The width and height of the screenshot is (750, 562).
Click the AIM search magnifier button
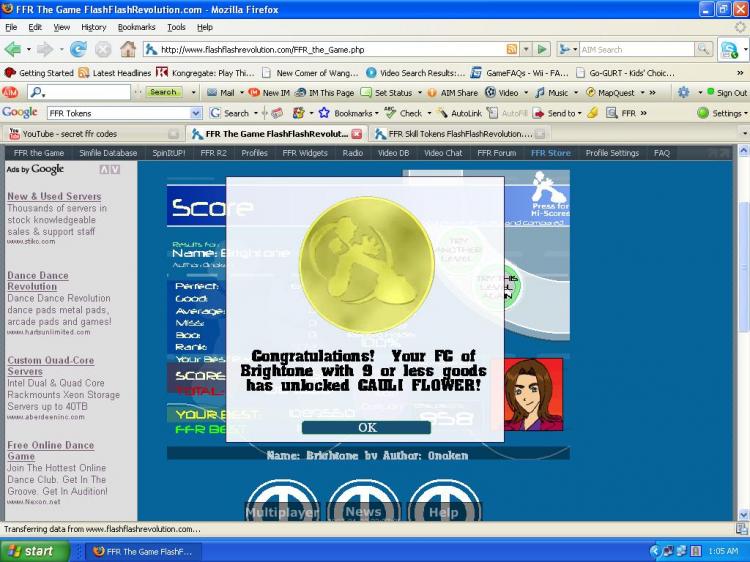[x=703, y=49]
